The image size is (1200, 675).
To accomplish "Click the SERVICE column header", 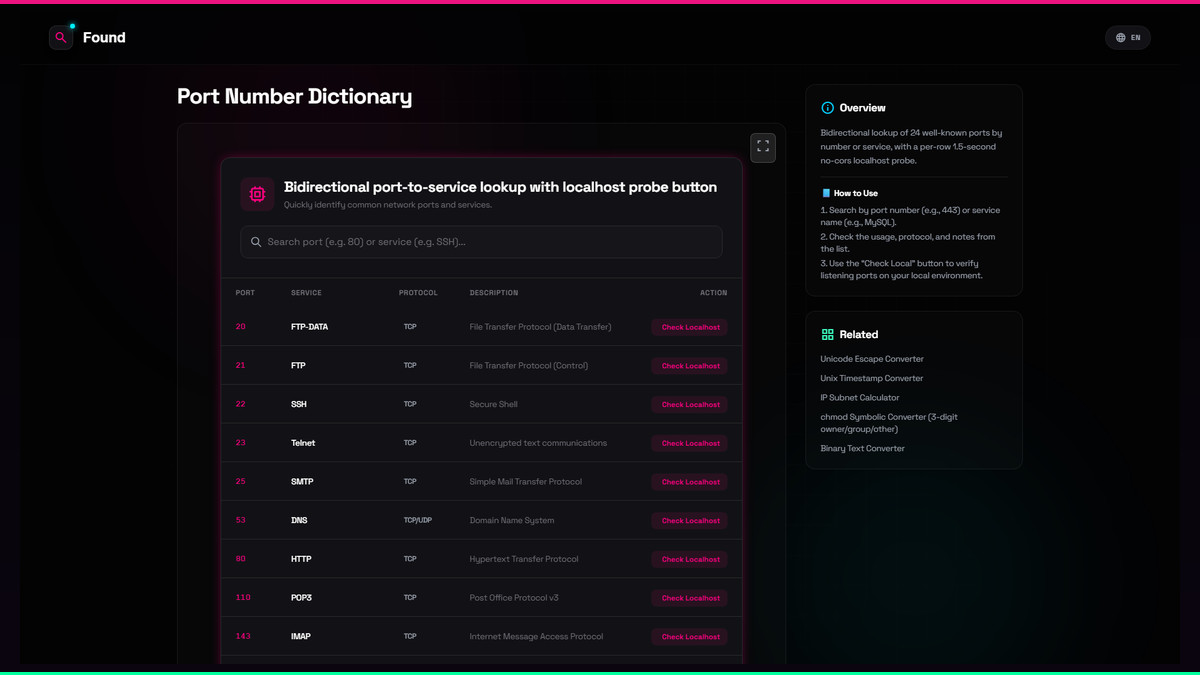I will pos(306,293).
